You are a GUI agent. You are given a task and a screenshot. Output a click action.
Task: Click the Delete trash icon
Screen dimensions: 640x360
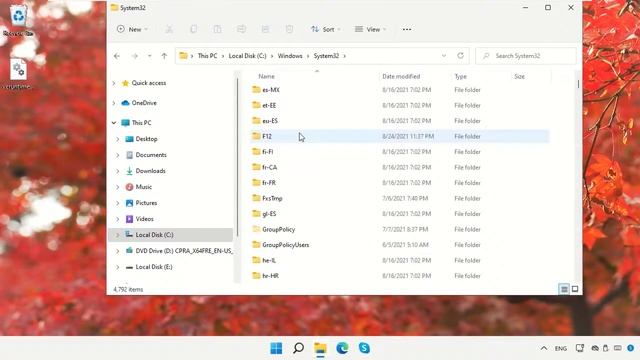(289, 29)
